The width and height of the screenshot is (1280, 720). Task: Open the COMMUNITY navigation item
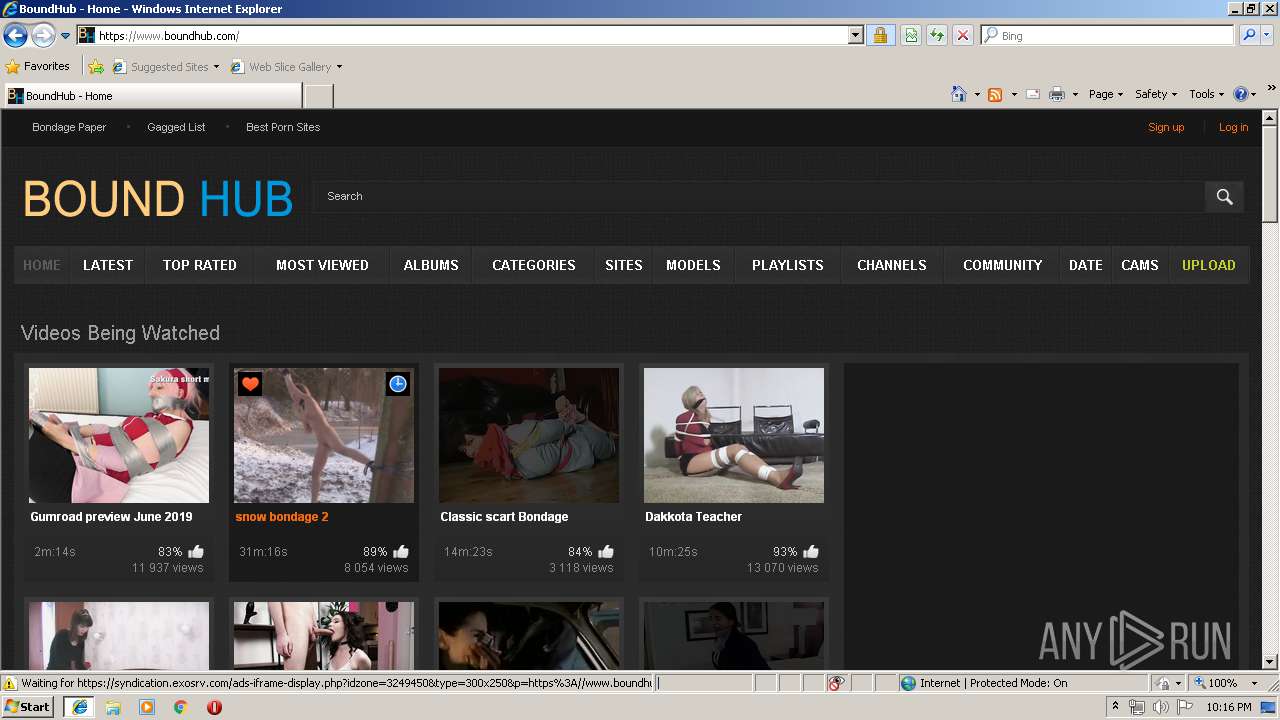pyautogui.click(x=1003, y=265)
